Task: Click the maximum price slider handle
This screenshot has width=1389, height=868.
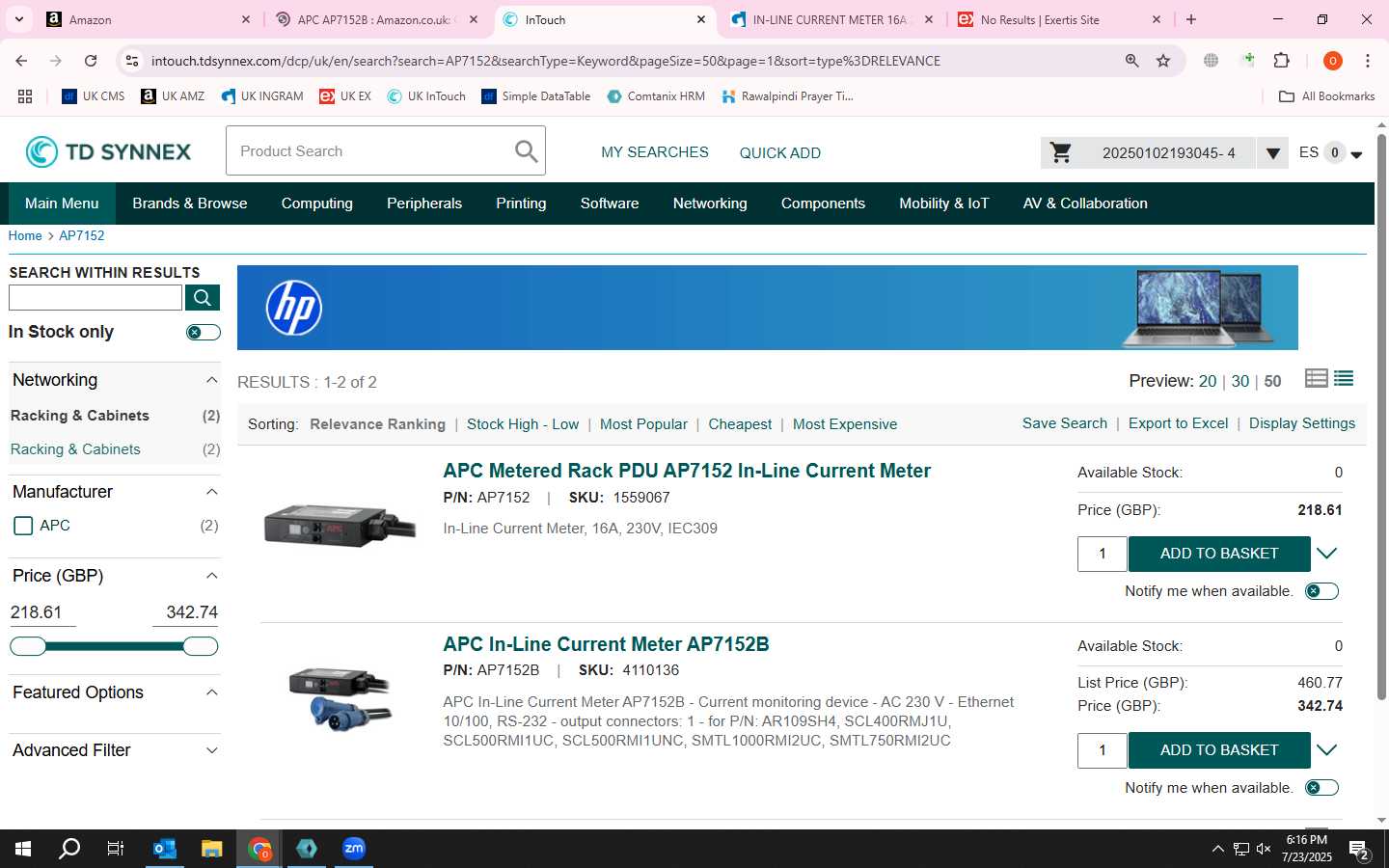Action: point(200,646)
